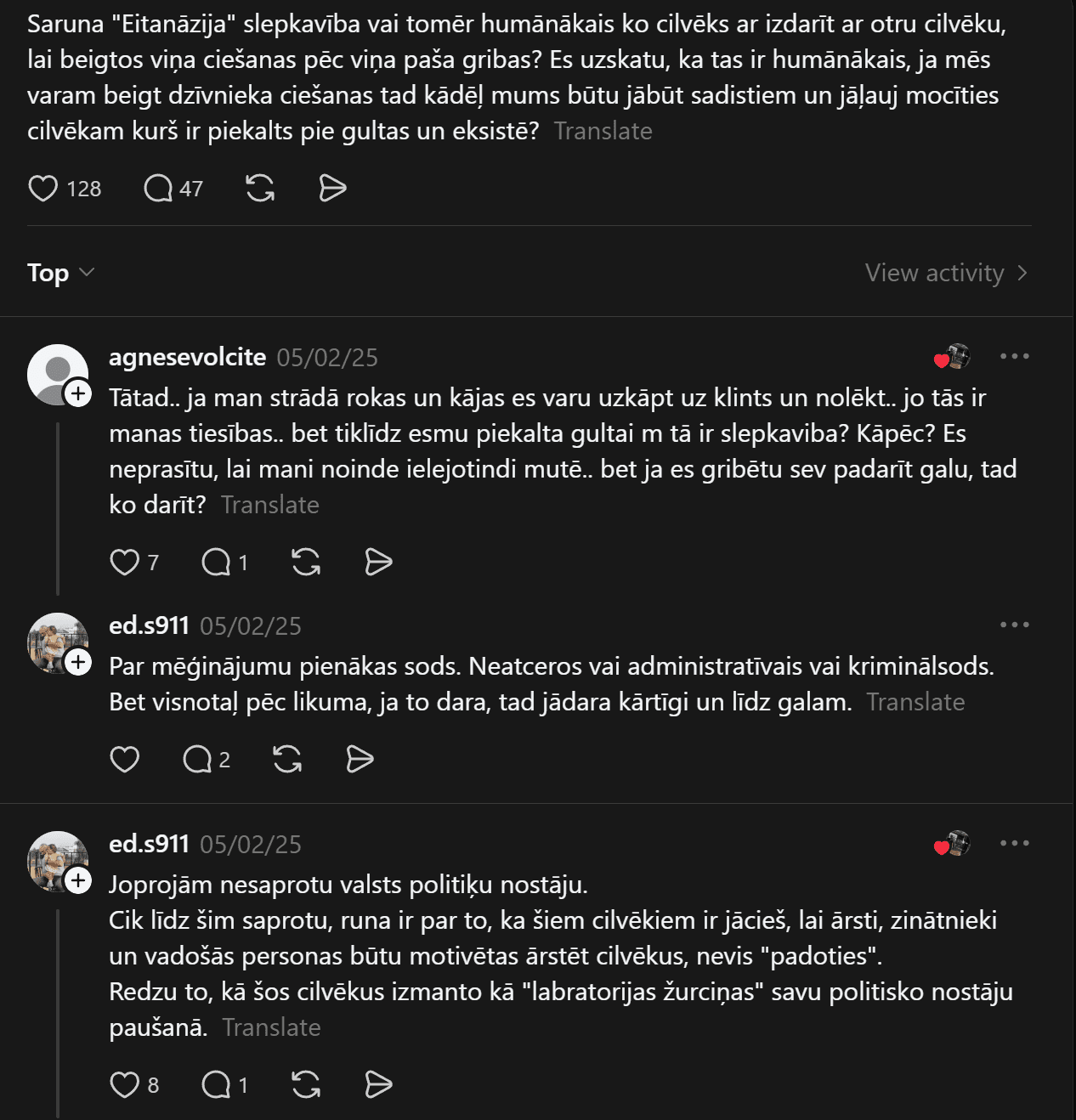Follow agnesevolcite via avatar plus badge
1076x1120 pixels.
pyautogui.click(x=78, y=393)
